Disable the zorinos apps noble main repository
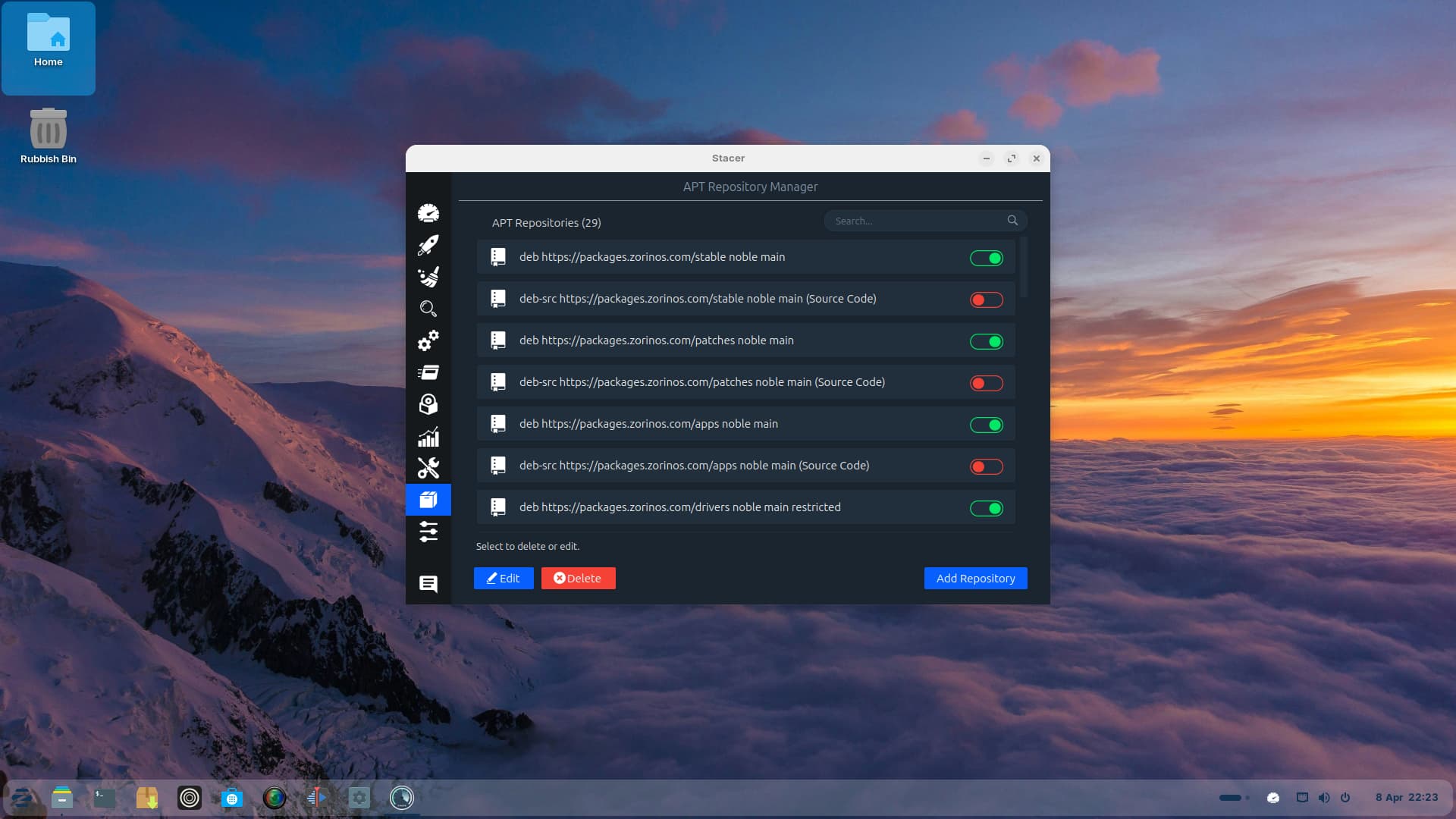The height and width of the screenshot is (819, 1456). pos(987,425)
